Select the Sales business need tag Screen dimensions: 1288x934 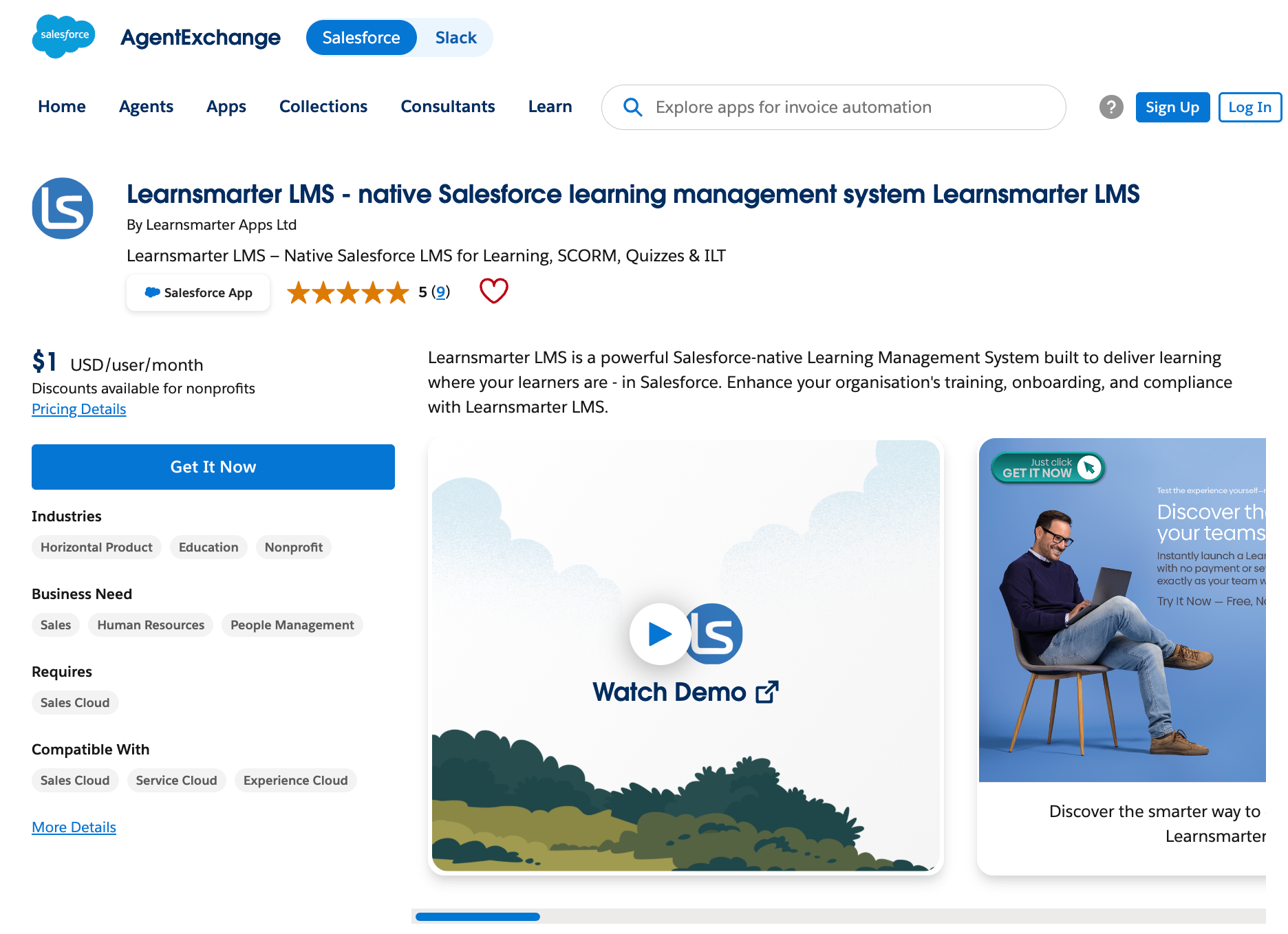click(x=56, y=625)
